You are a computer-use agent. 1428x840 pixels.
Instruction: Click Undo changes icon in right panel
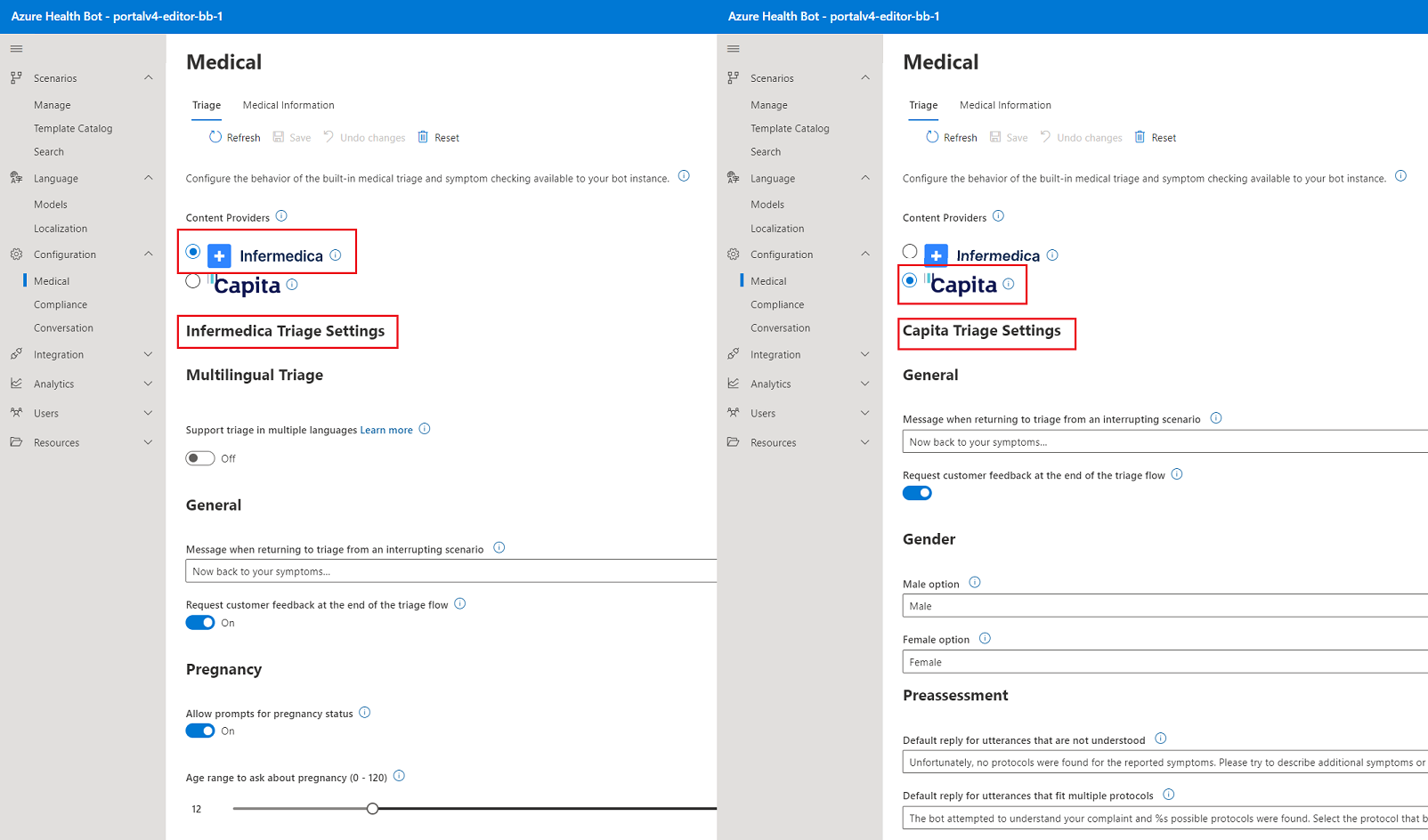(1045, 136)
